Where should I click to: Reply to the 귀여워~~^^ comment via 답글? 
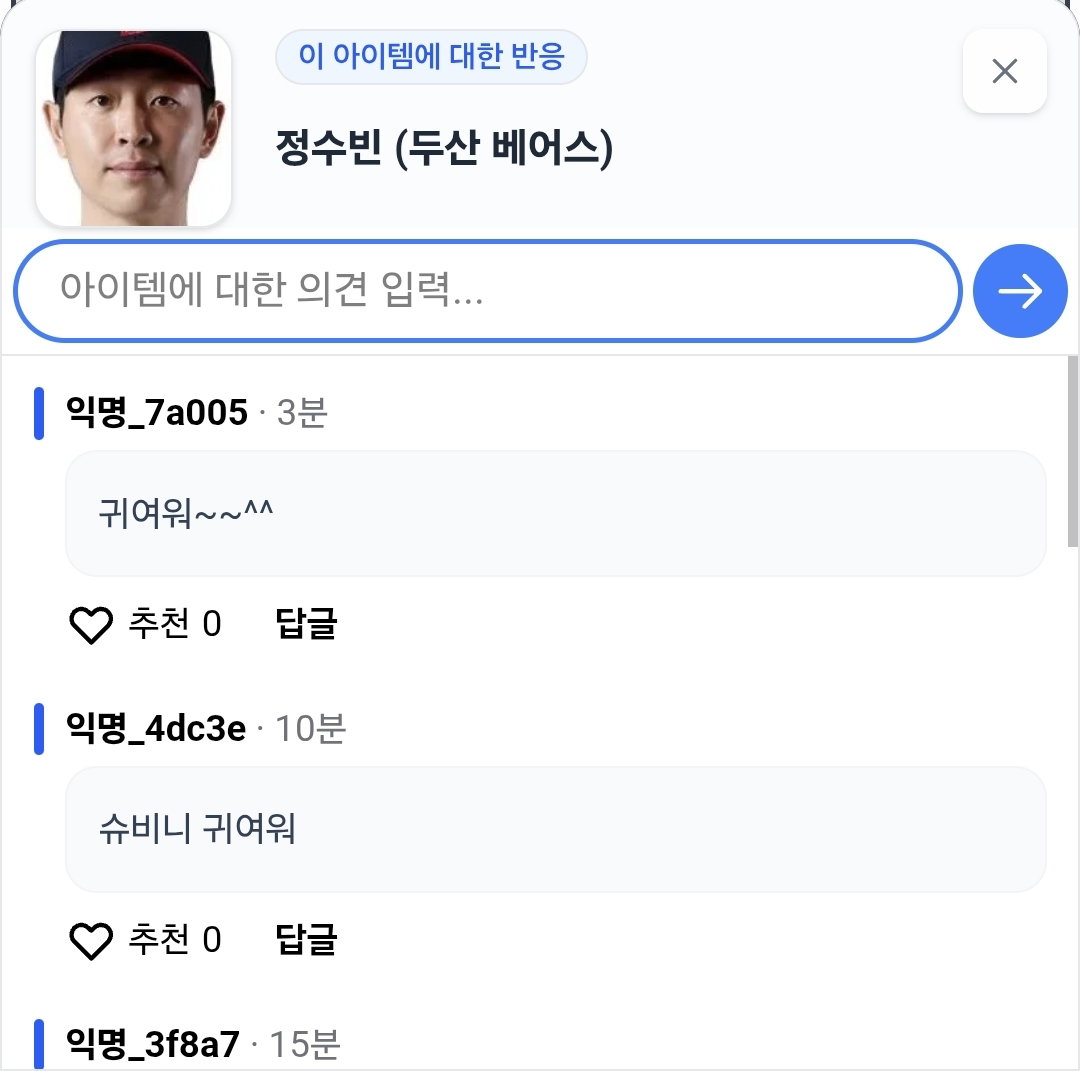pos(306,623)
